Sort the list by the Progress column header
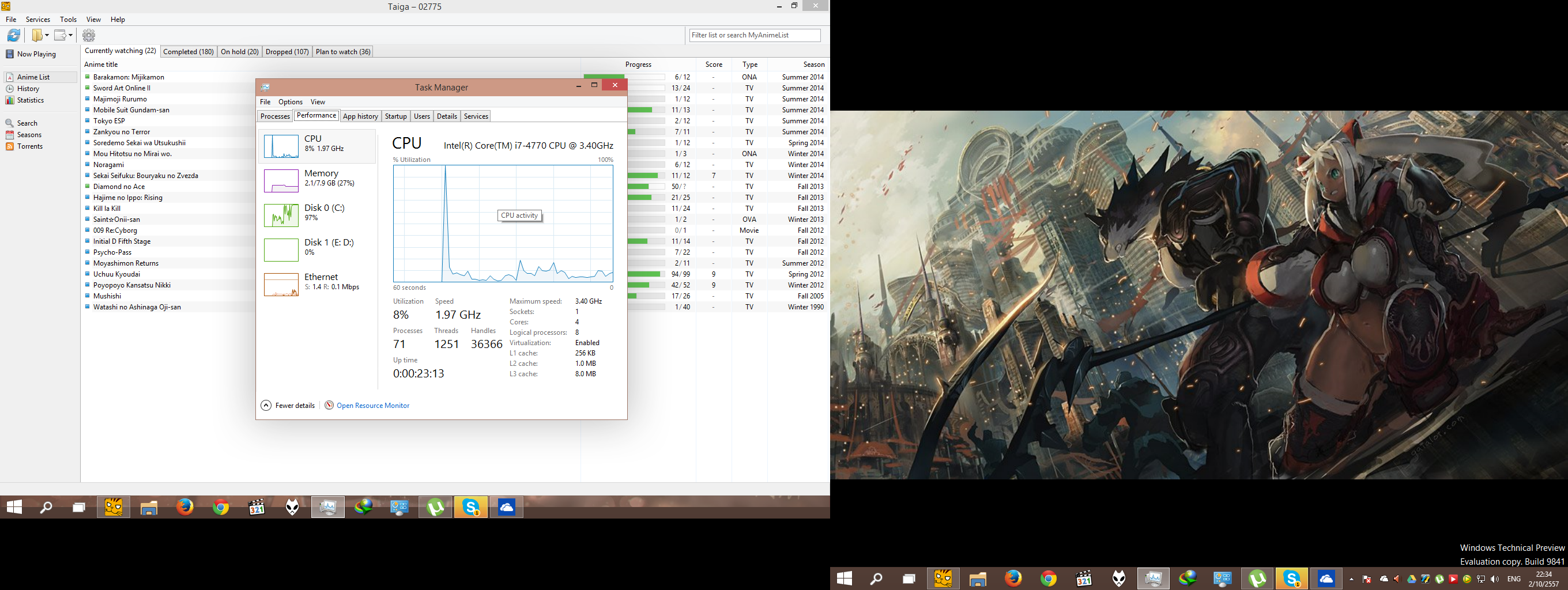Image resolution: width=1568 pixels, height=590 pixels. click(638, 65)
